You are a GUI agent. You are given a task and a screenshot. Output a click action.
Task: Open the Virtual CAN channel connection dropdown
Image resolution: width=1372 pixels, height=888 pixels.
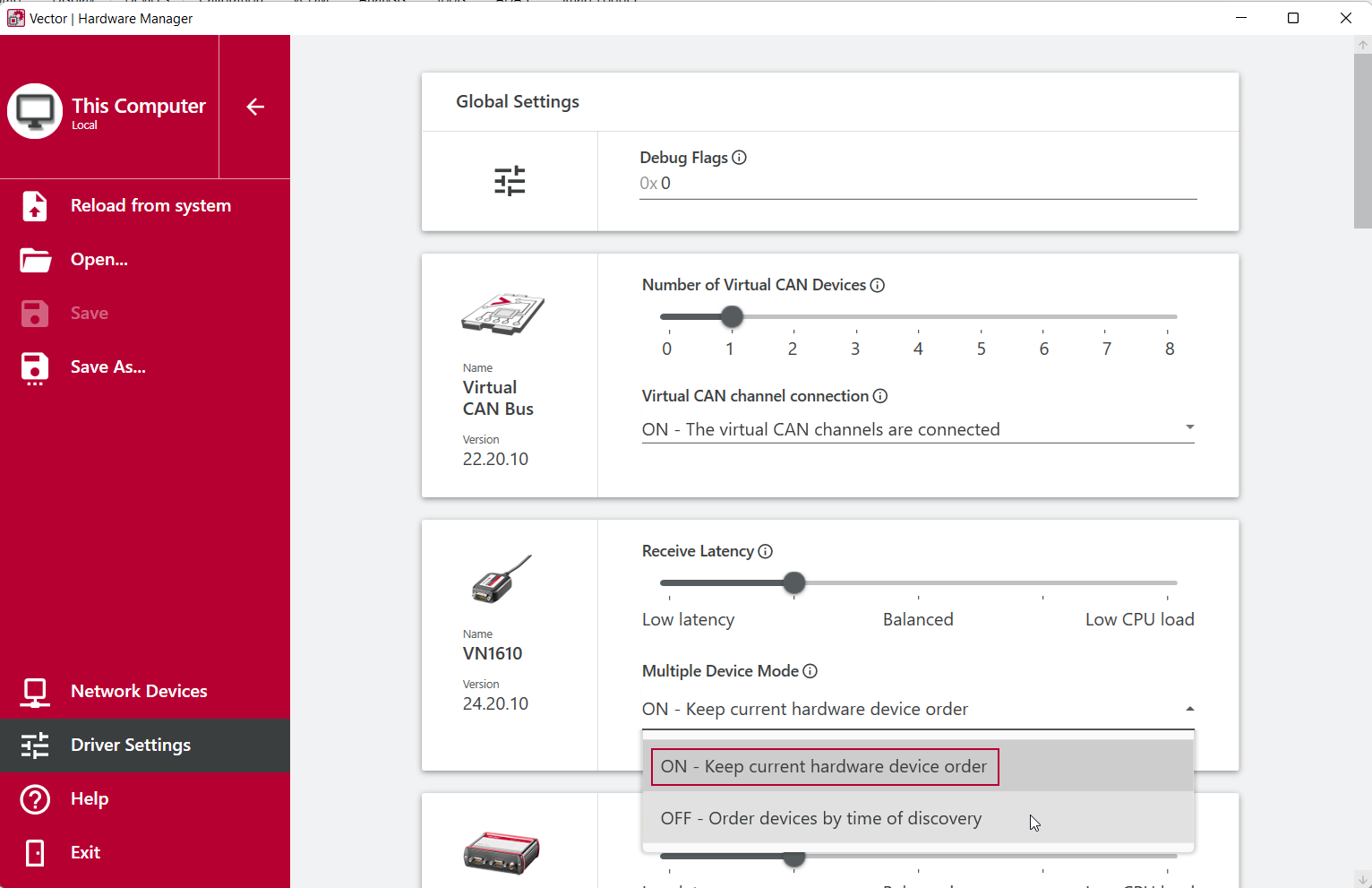pos(918,429)
